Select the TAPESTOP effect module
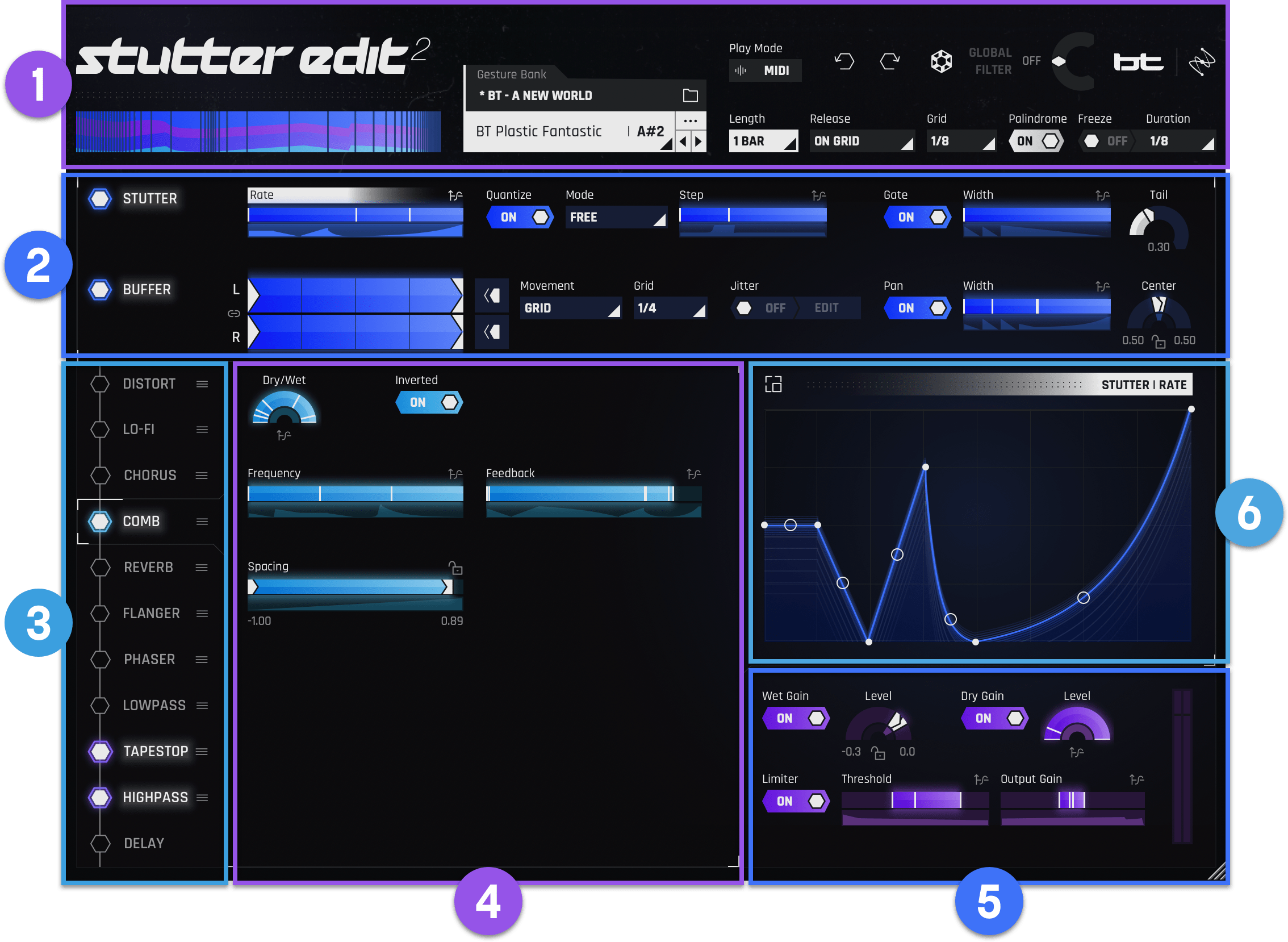Screen dimensions: 1288x942 click(x=155, y=752)
